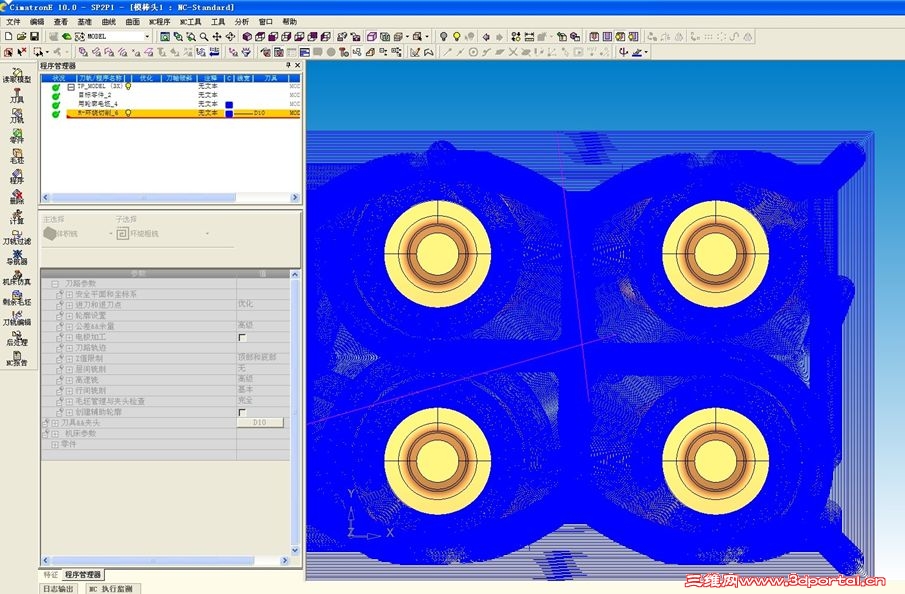Select the 剩余毛坯 remaining stock icon
The height and width of the screenshot is (594, 905).
(x=17, y=298)
